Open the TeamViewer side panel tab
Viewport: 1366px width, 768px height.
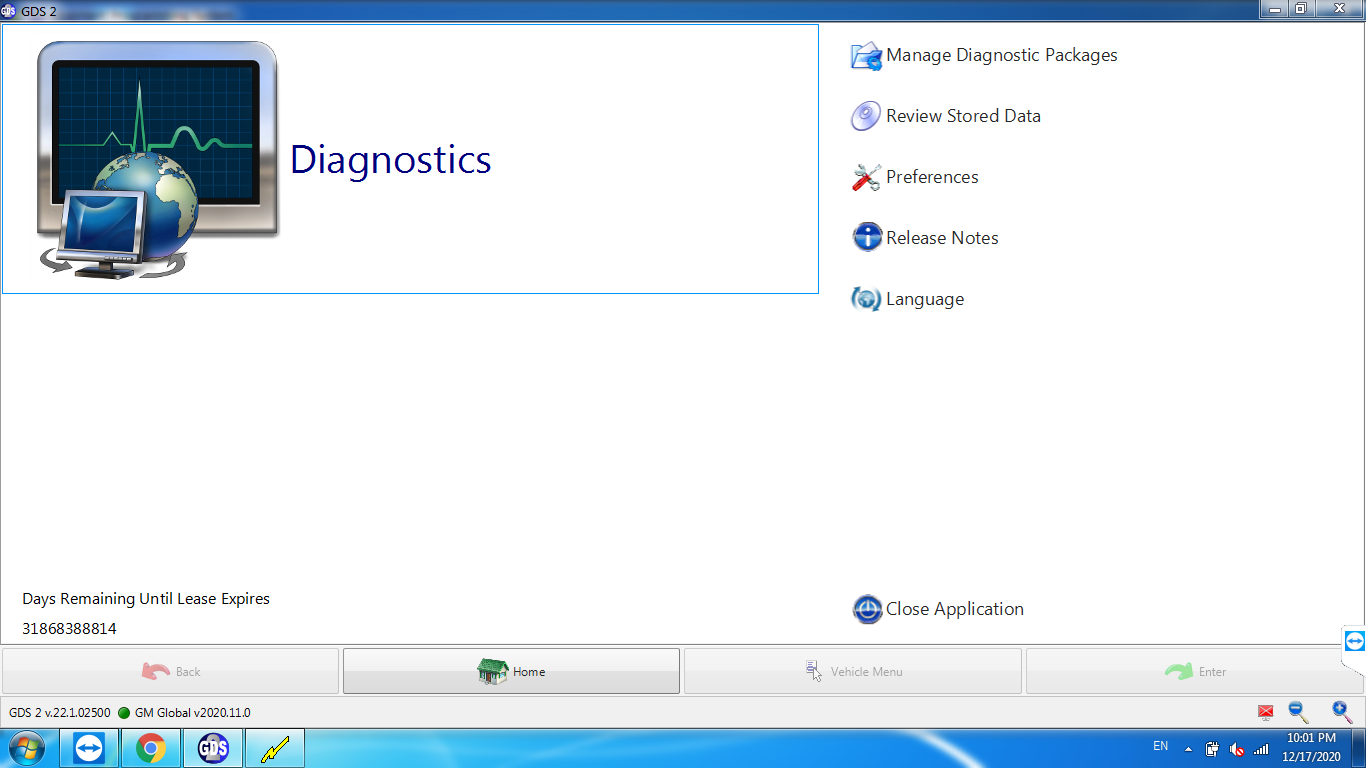click(1355, 641)
